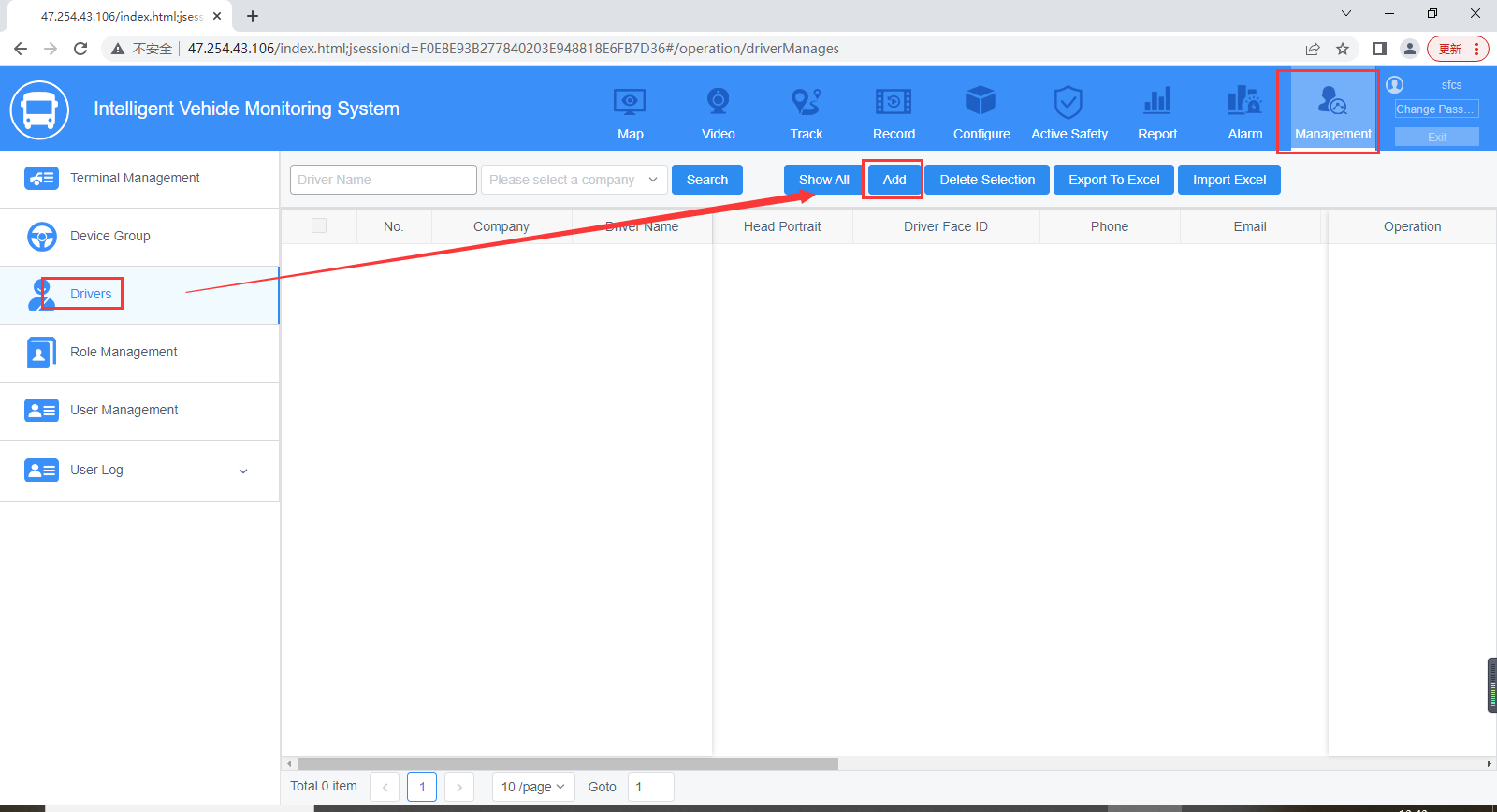
Task: Click the User Log card icon
Action: [x=41, y=470]
